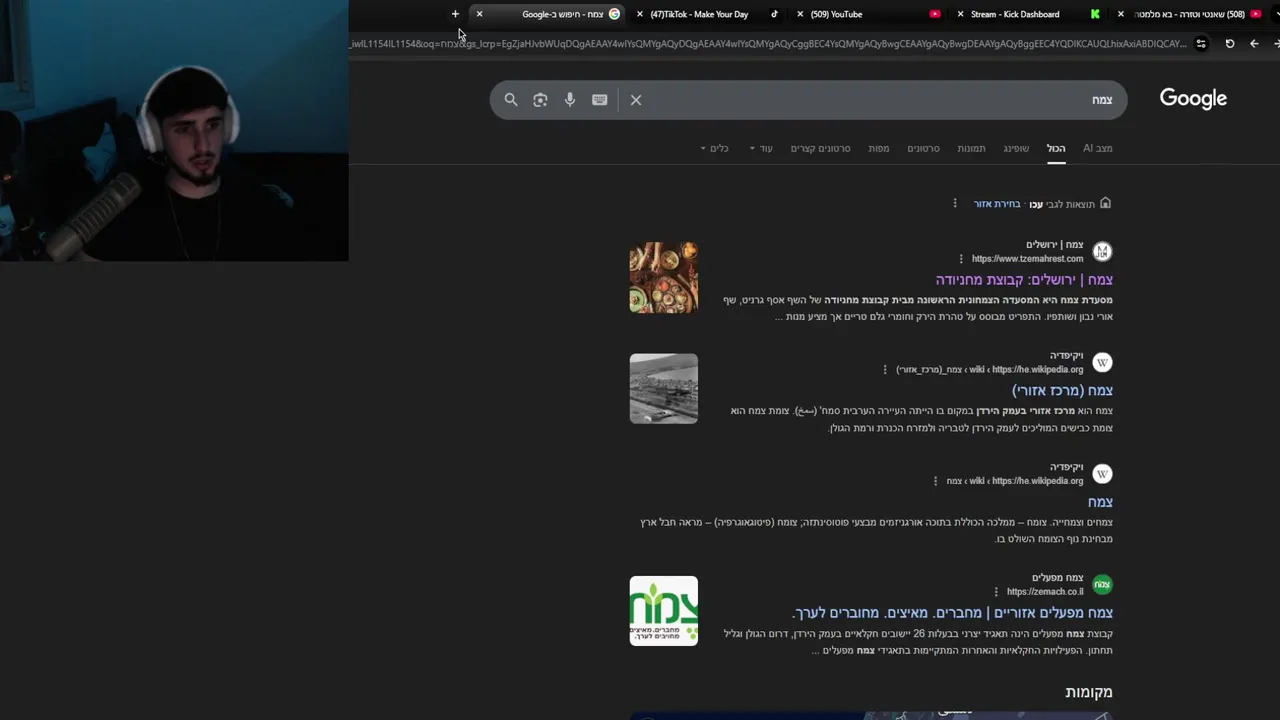Viewport: 1280px width, 720px height.
Task: Clear the search query with X icon
Action: click(x=636, y=100)
